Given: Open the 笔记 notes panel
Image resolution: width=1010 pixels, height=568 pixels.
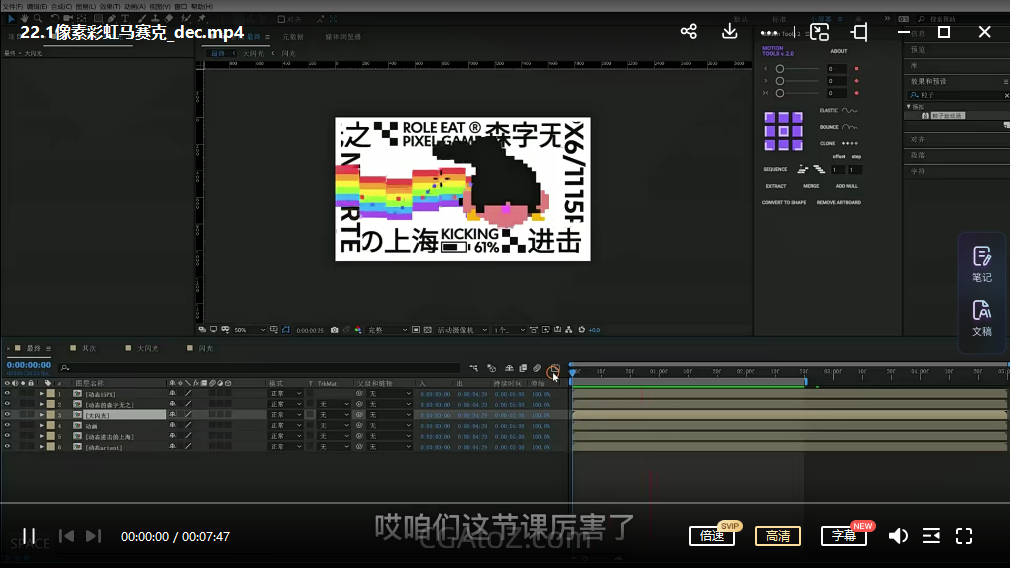Looking at the screenshot, I should tap(981, 264).
